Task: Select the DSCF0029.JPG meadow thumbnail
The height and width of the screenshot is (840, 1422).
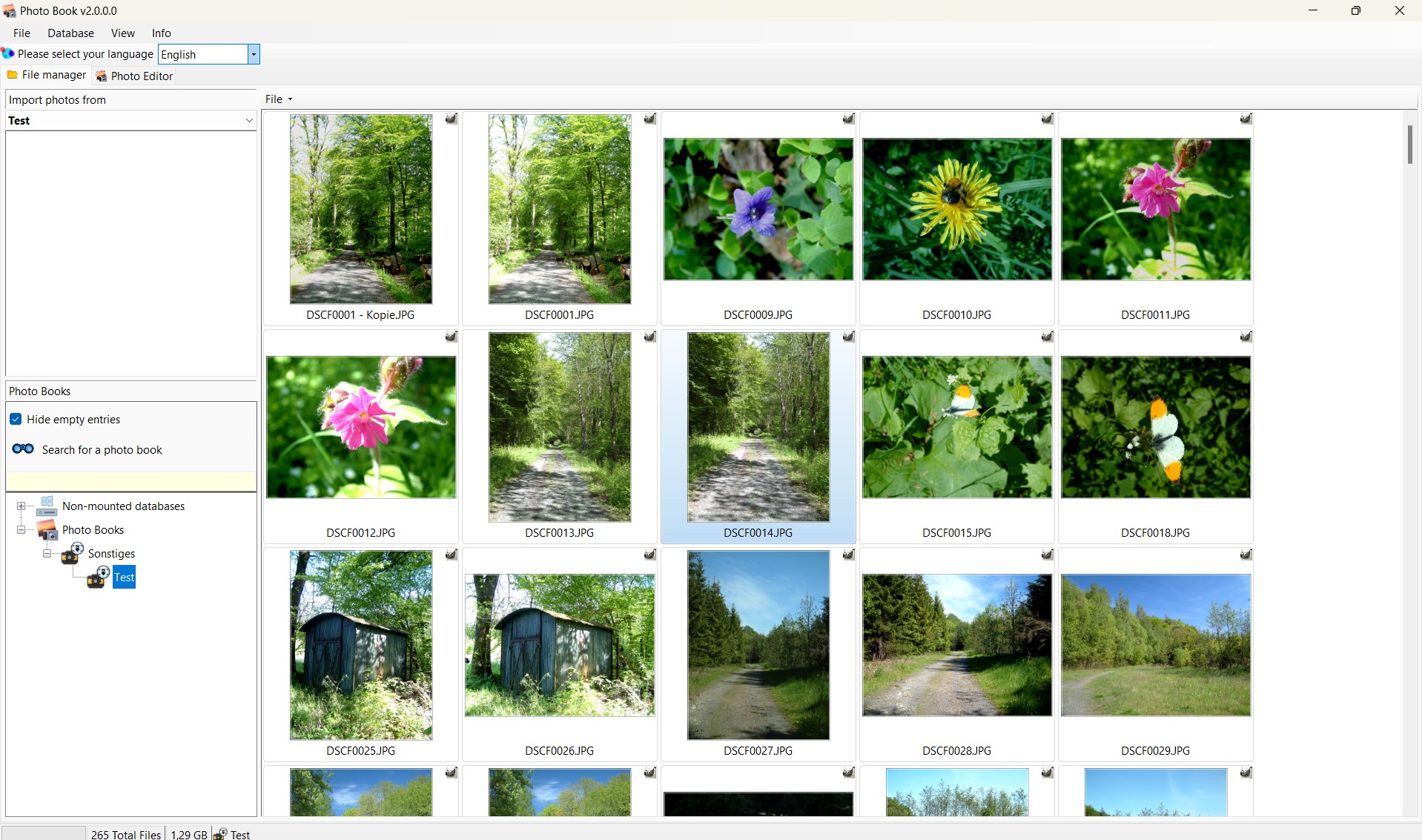Action: [x=1155, y=645]
